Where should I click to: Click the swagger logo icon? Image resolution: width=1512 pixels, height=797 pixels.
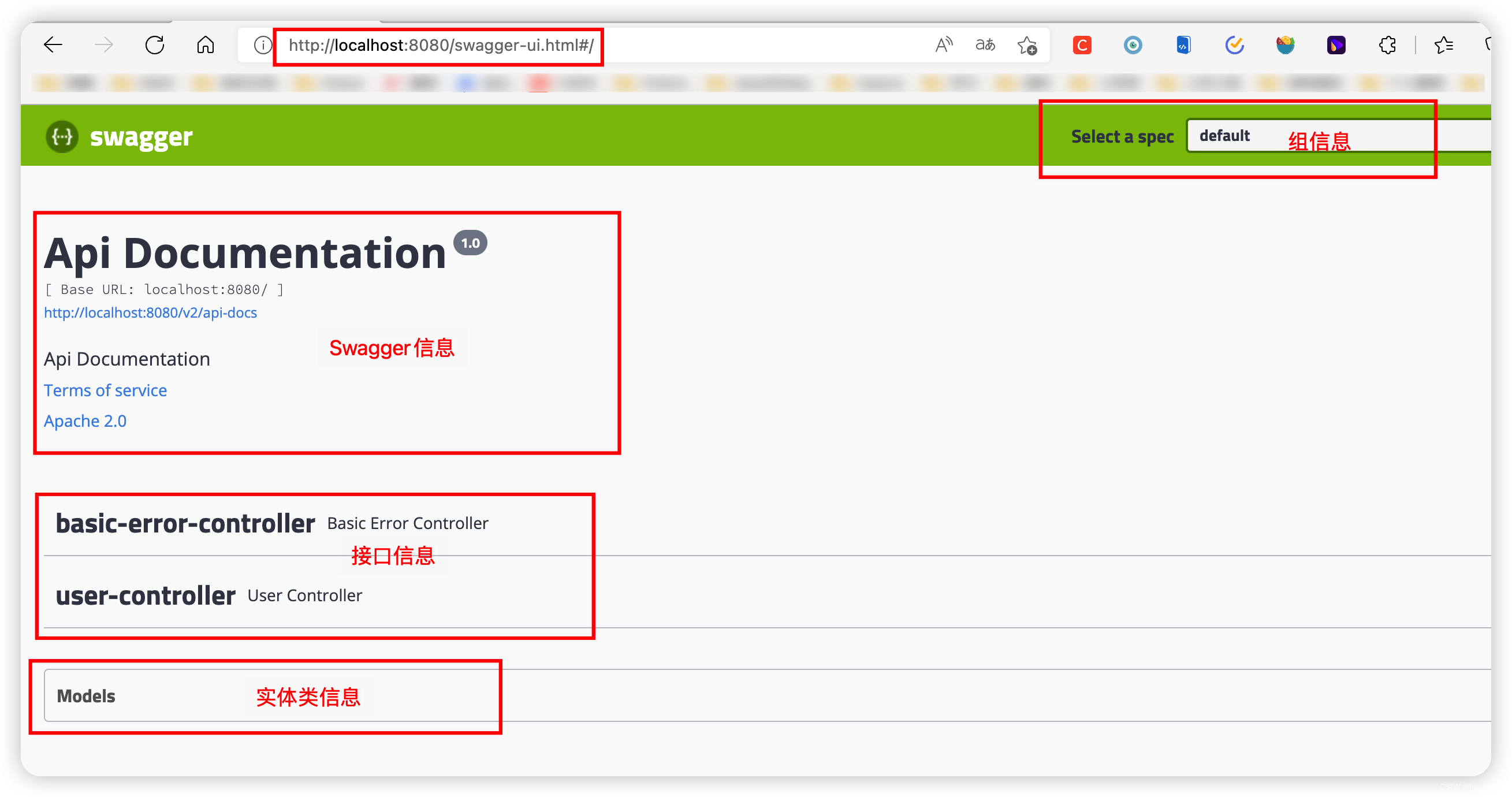point(62,137)
